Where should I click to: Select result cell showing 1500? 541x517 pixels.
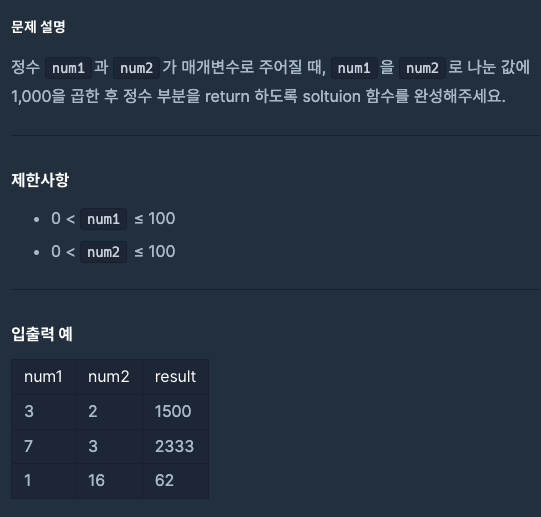(x=175, y=411)
